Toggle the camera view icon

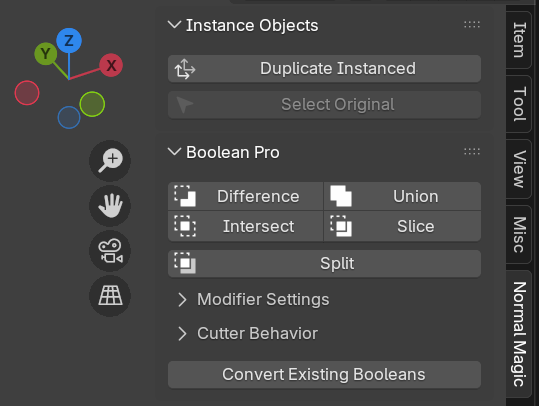(110, 251)
